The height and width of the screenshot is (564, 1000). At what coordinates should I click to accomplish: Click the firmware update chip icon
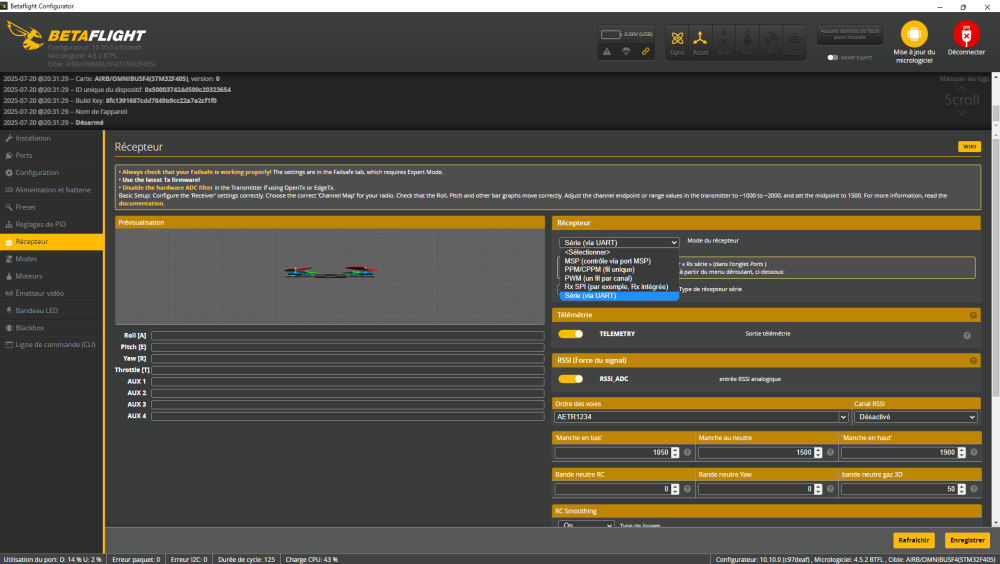[x=914, y=36]
